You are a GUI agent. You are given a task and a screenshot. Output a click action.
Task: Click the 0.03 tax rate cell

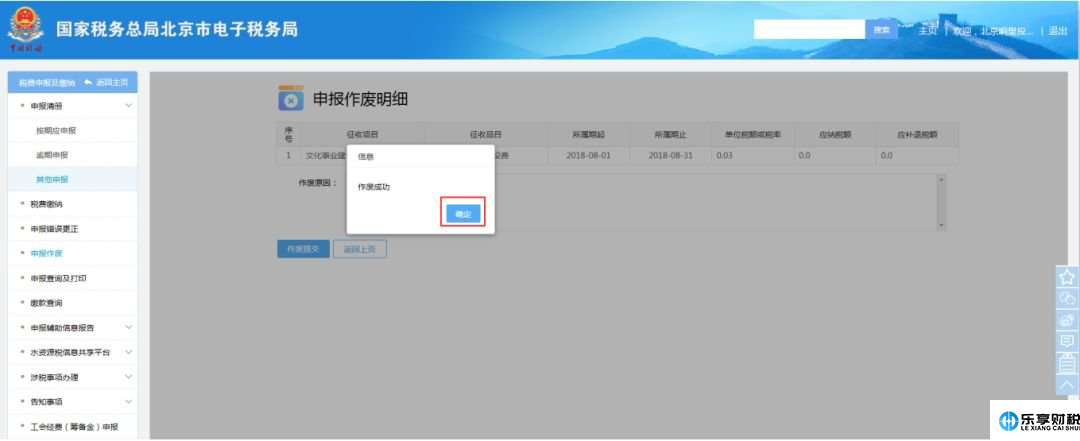pos(753,156)
